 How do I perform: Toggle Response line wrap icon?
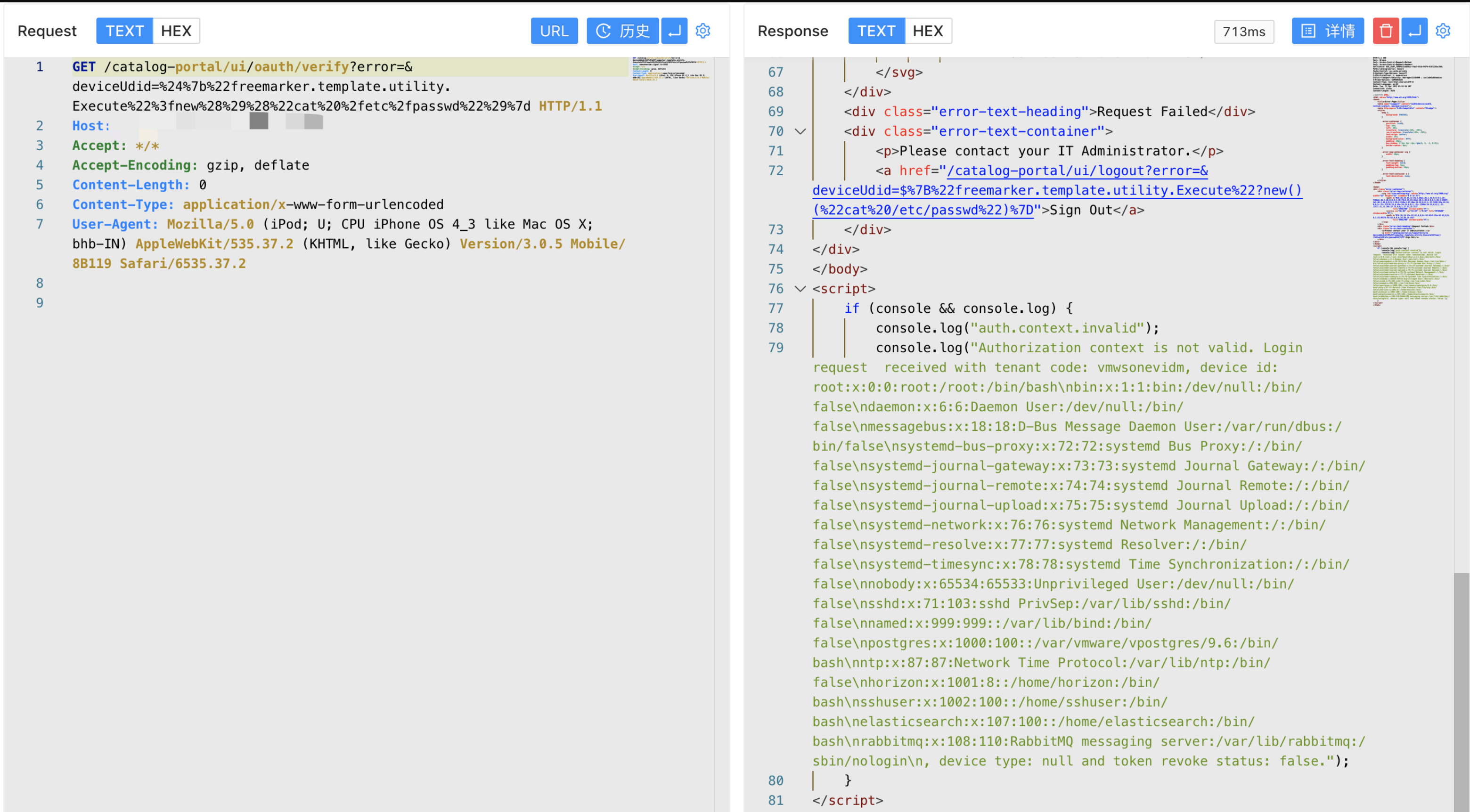coord(1414,31)
